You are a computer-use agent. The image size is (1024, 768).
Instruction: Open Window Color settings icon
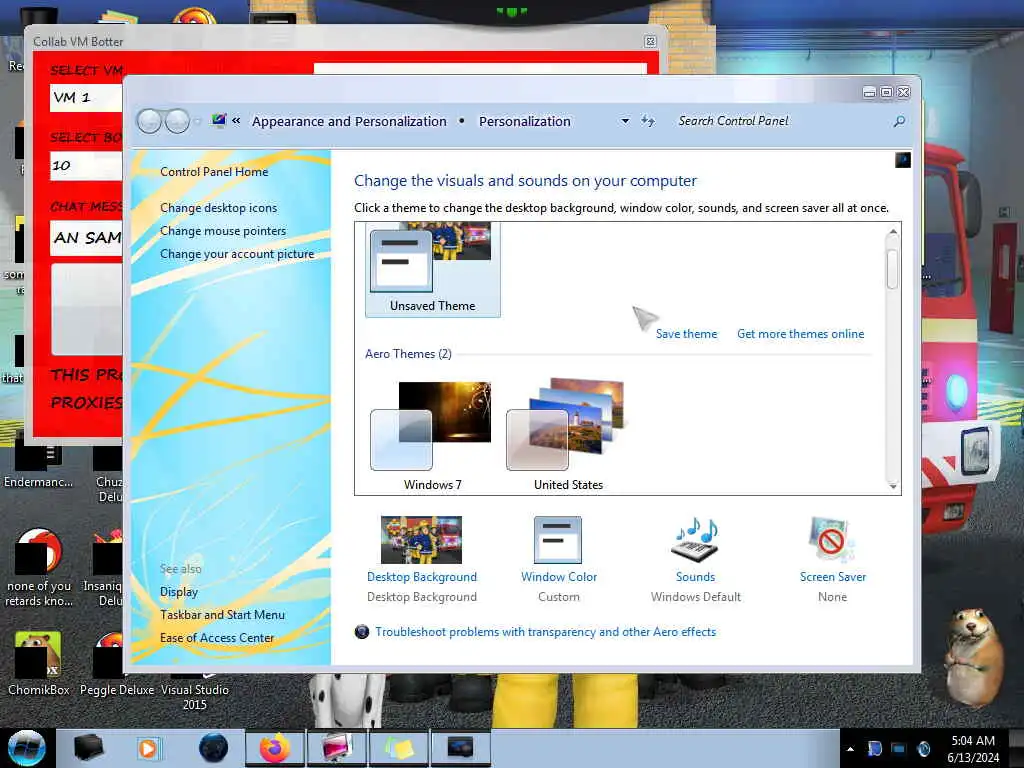click(558, 539)
